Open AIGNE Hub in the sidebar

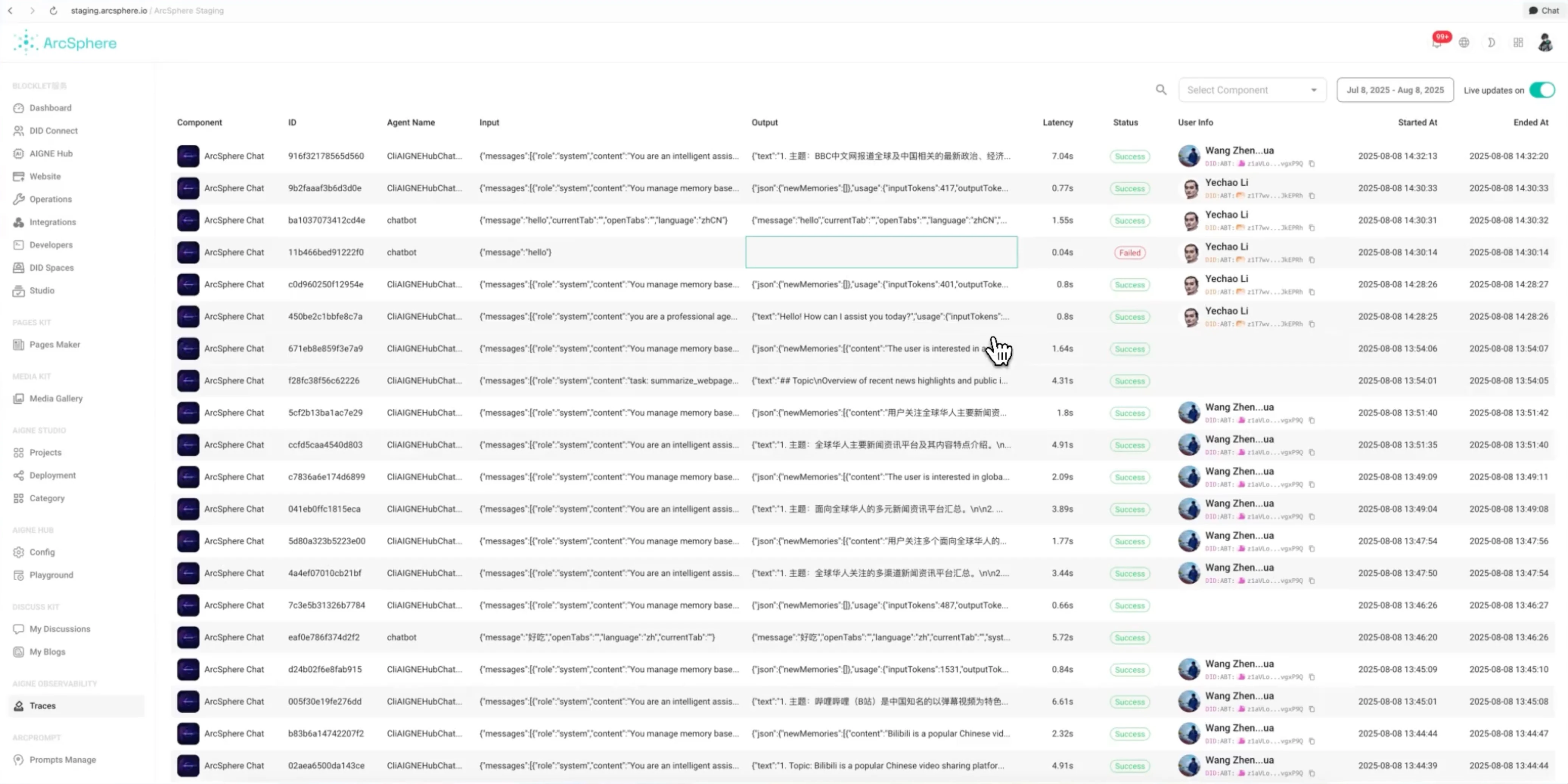pos(51,153)
